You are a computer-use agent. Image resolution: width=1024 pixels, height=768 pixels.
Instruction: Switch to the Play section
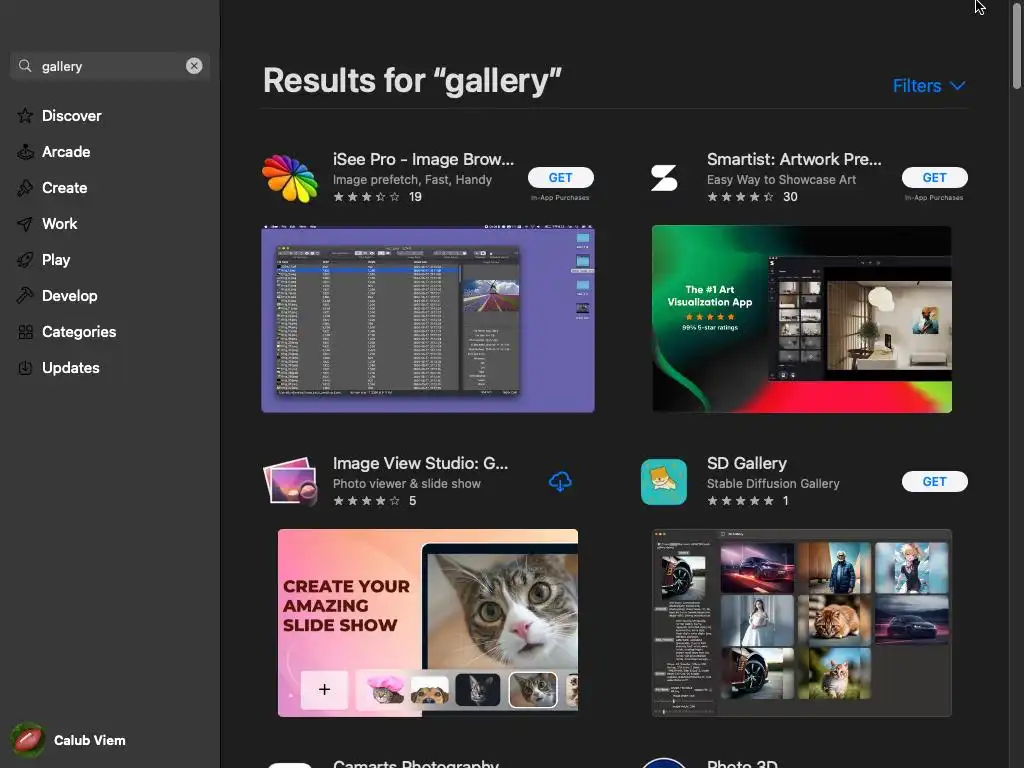click(56, 260)
